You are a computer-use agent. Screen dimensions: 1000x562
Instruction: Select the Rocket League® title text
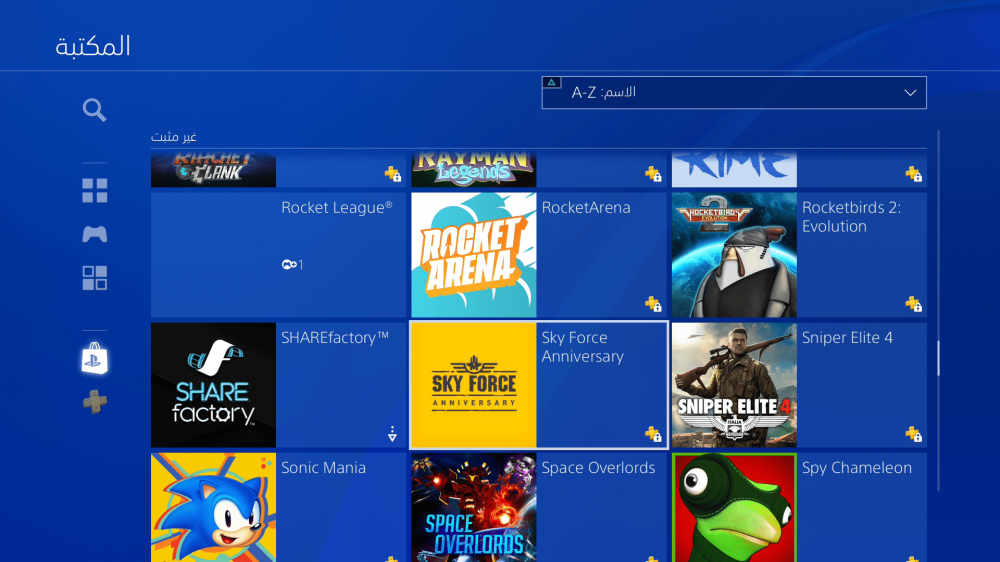pyautogui.click(x=337, y=207)
